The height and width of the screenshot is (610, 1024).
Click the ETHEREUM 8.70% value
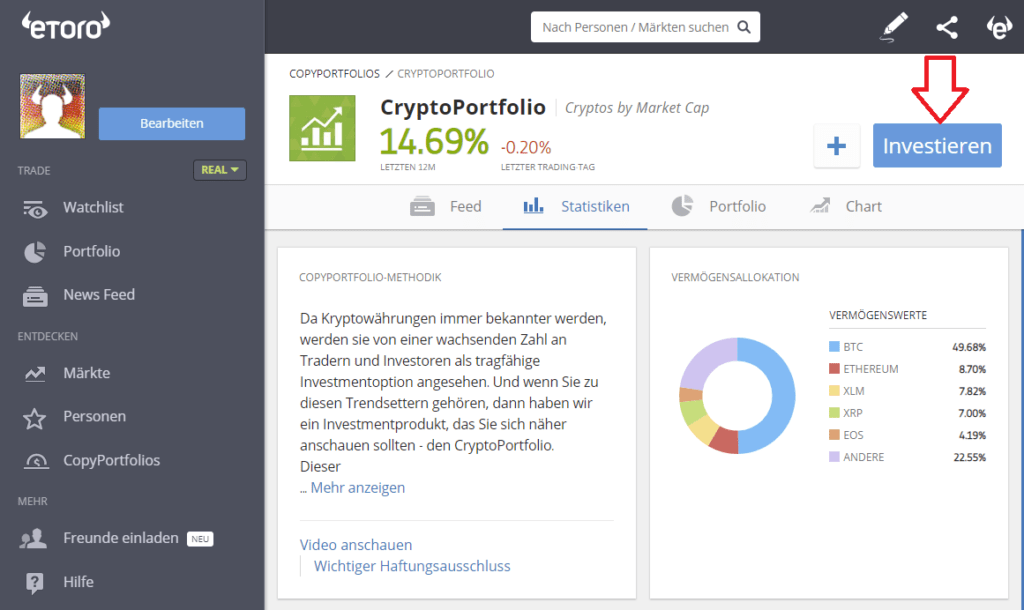(972, 370)
